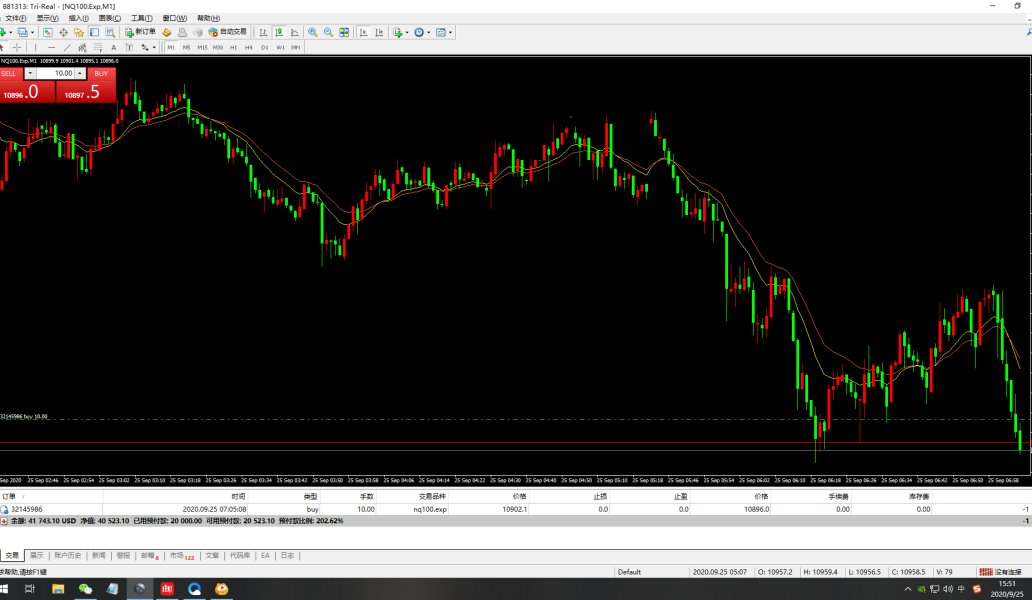Image resolution: width=1032 pixels, height=600 pixels.
Task: Select the M15 timeframe button
Action: (202, 47)
